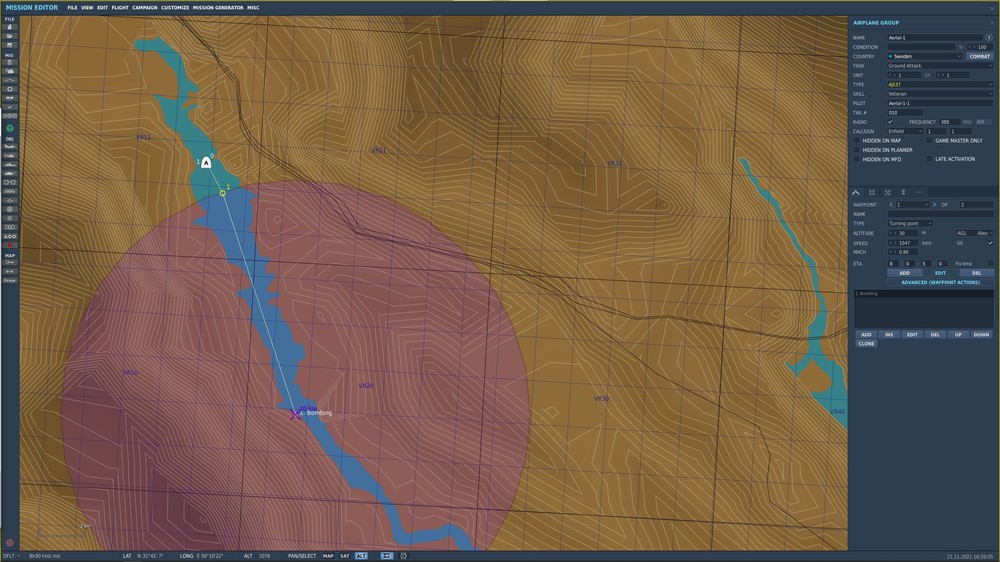Viewport: 1000px width, 562px height.
Task: Click the COMBAT button
Action: point(980,56)
